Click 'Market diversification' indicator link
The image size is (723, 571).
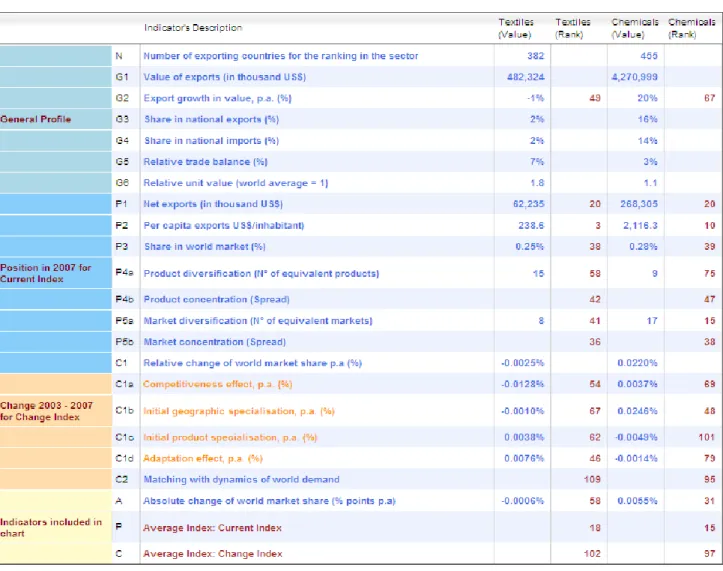pyautogui.click(x=258, y=321)
